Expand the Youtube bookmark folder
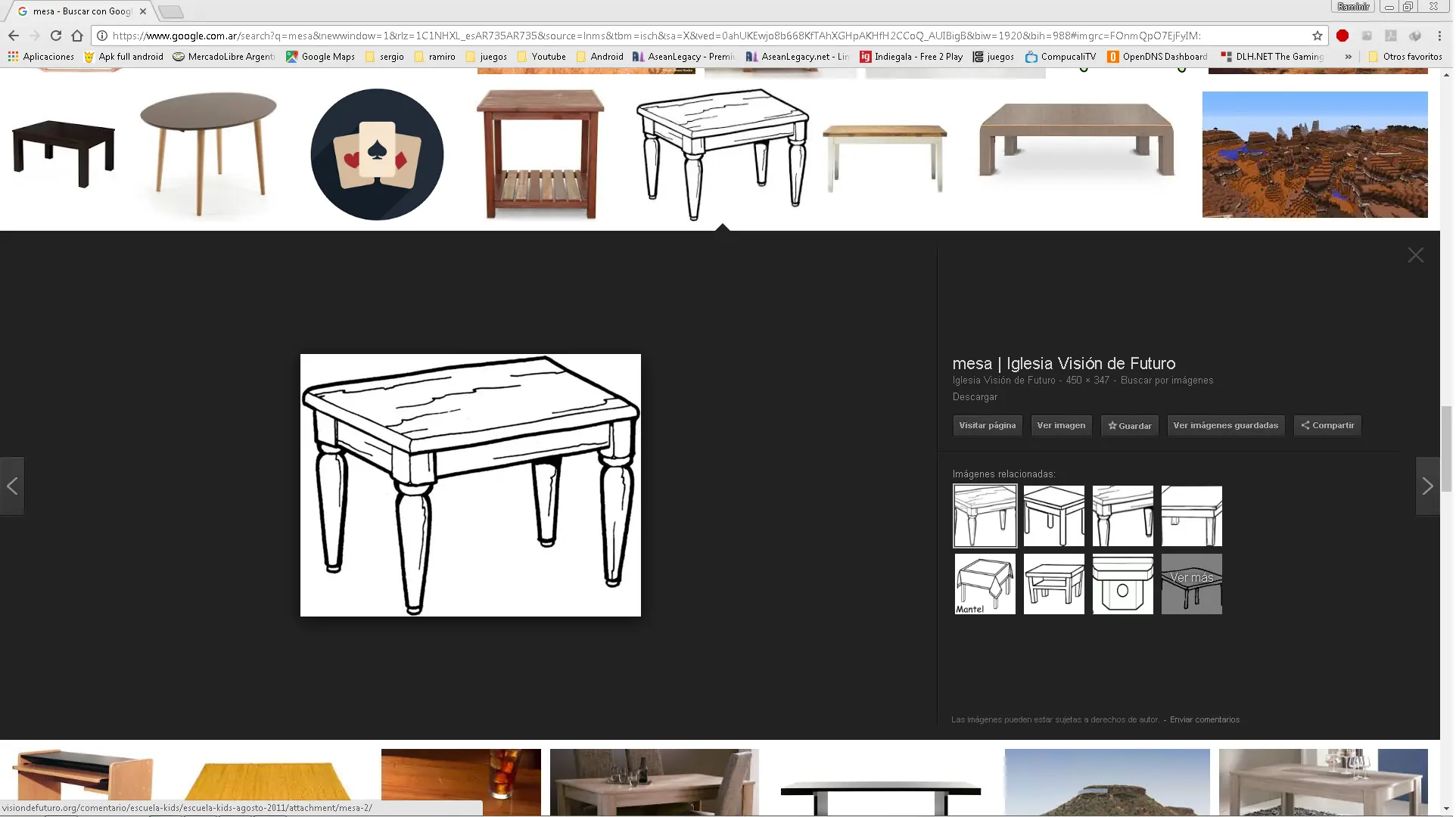This screenshot has width=1456, height=817. click(541, 57)
